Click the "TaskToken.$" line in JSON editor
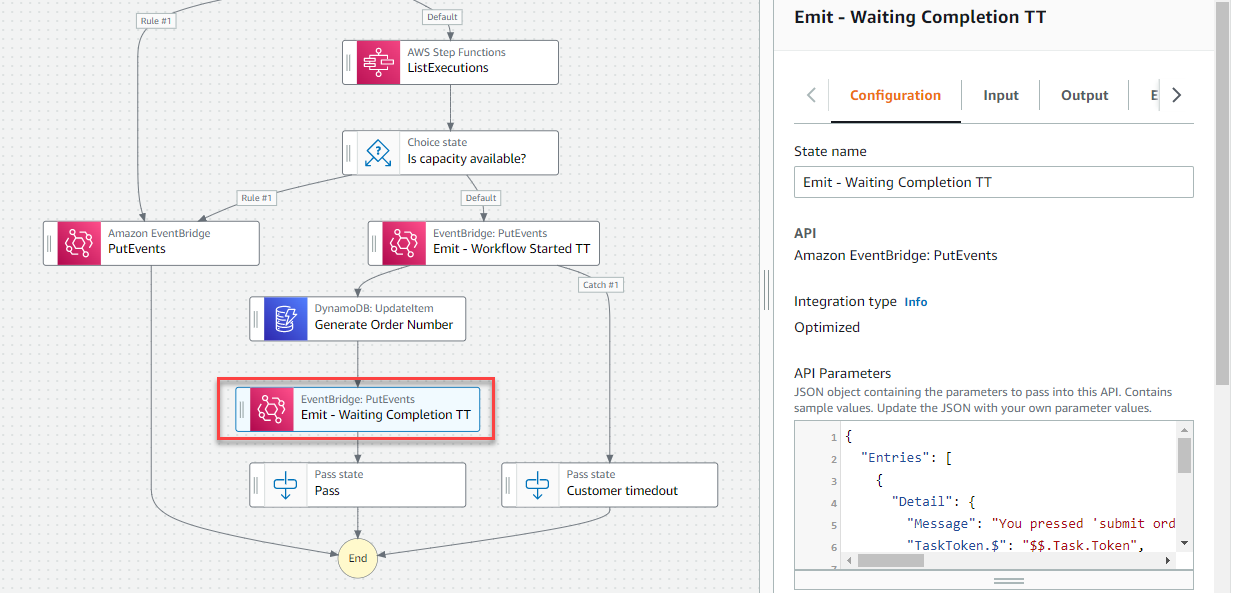Screen dimensions: 1249x593 1025,546
